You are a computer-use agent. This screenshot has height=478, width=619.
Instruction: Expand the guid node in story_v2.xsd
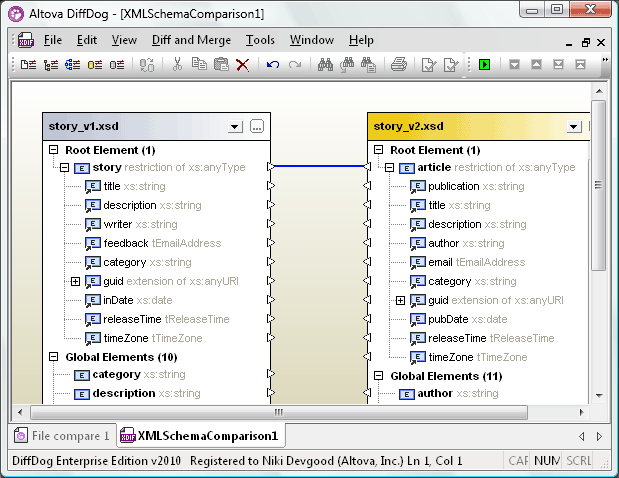400,301
